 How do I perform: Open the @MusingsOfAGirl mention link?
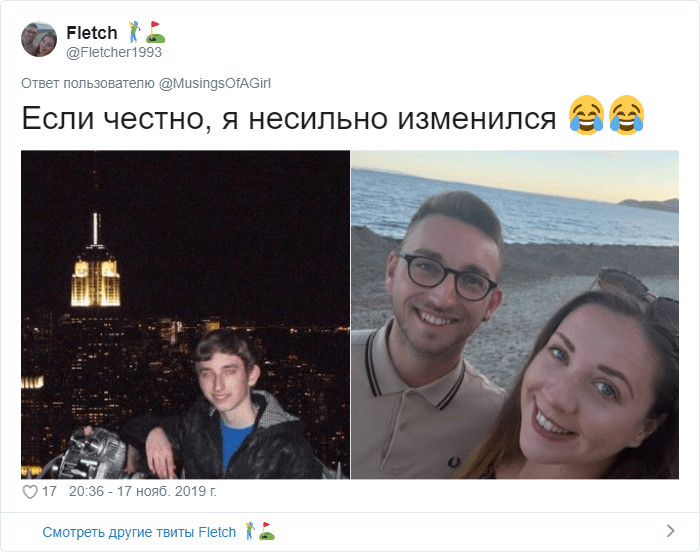point(215,84)
